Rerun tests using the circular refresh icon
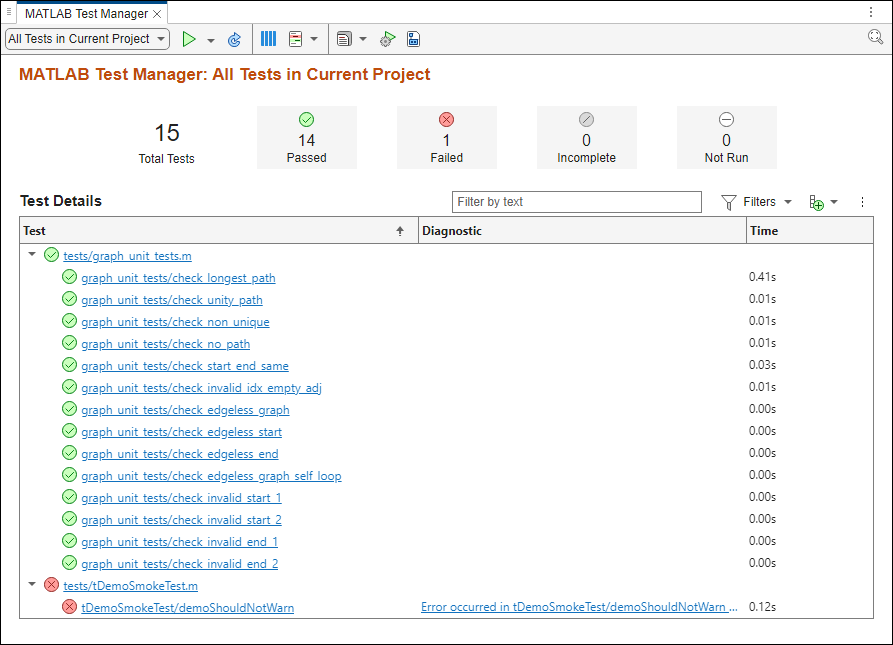This screenshot has height=645, width=893. coord(234,39)
